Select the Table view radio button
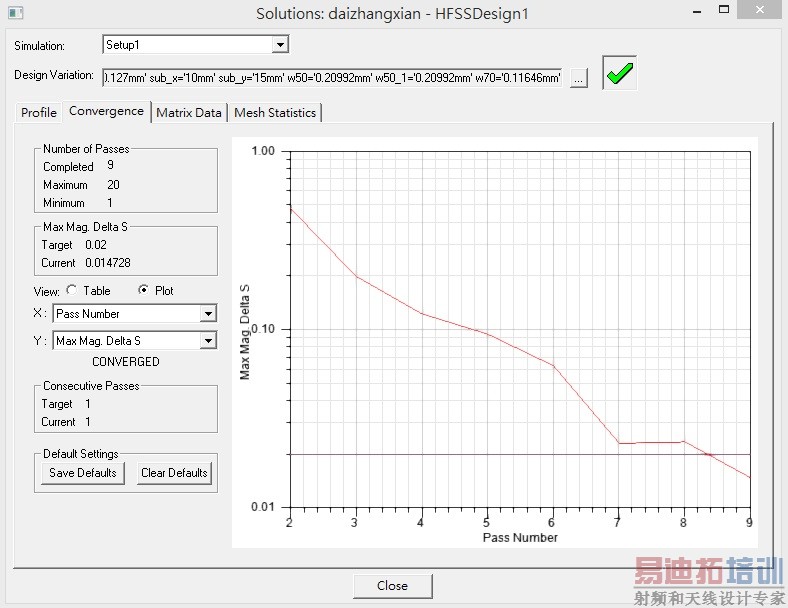 point(72,290)
